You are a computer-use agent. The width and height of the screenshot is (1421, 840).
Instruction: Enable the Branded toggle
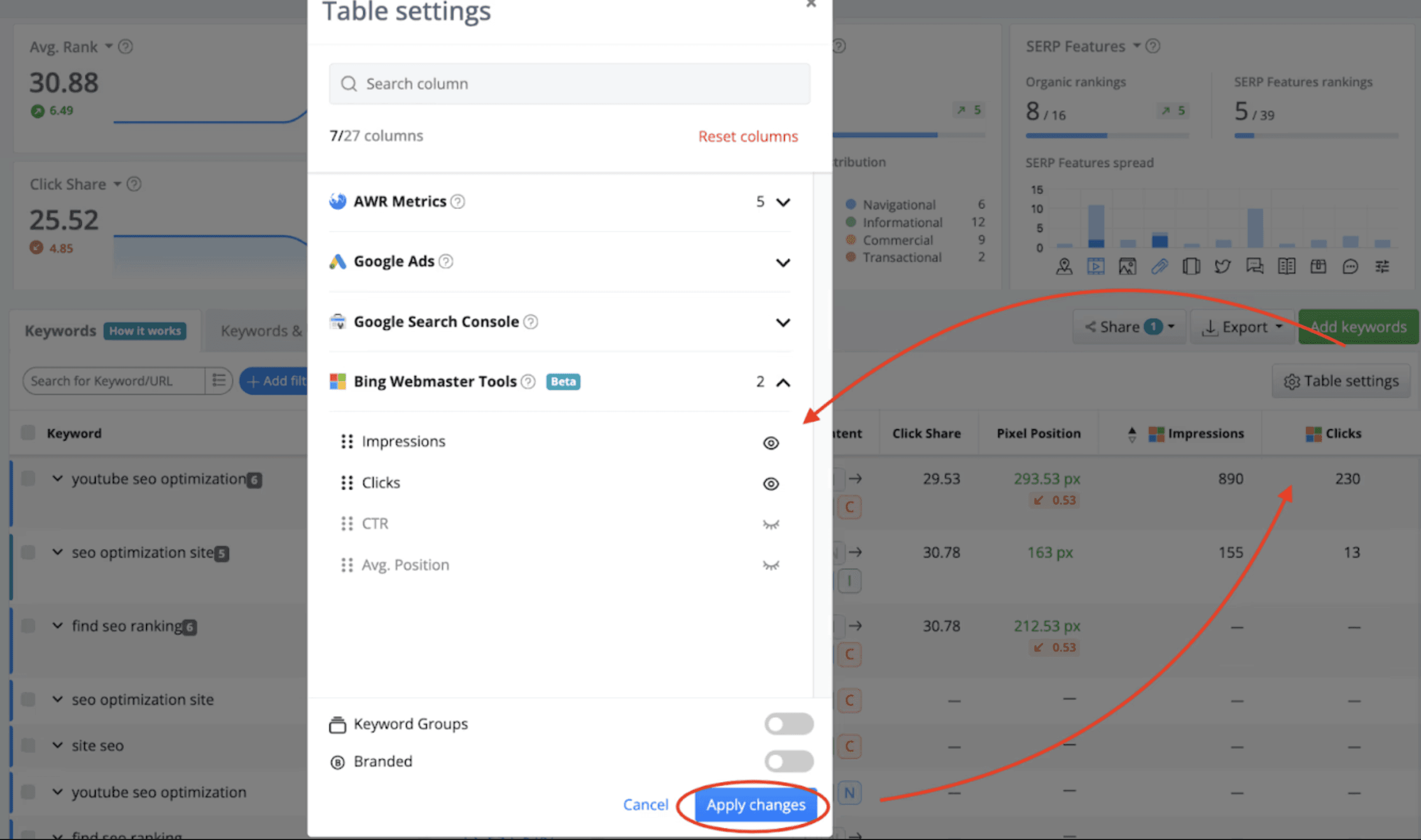tap(789, 761)
